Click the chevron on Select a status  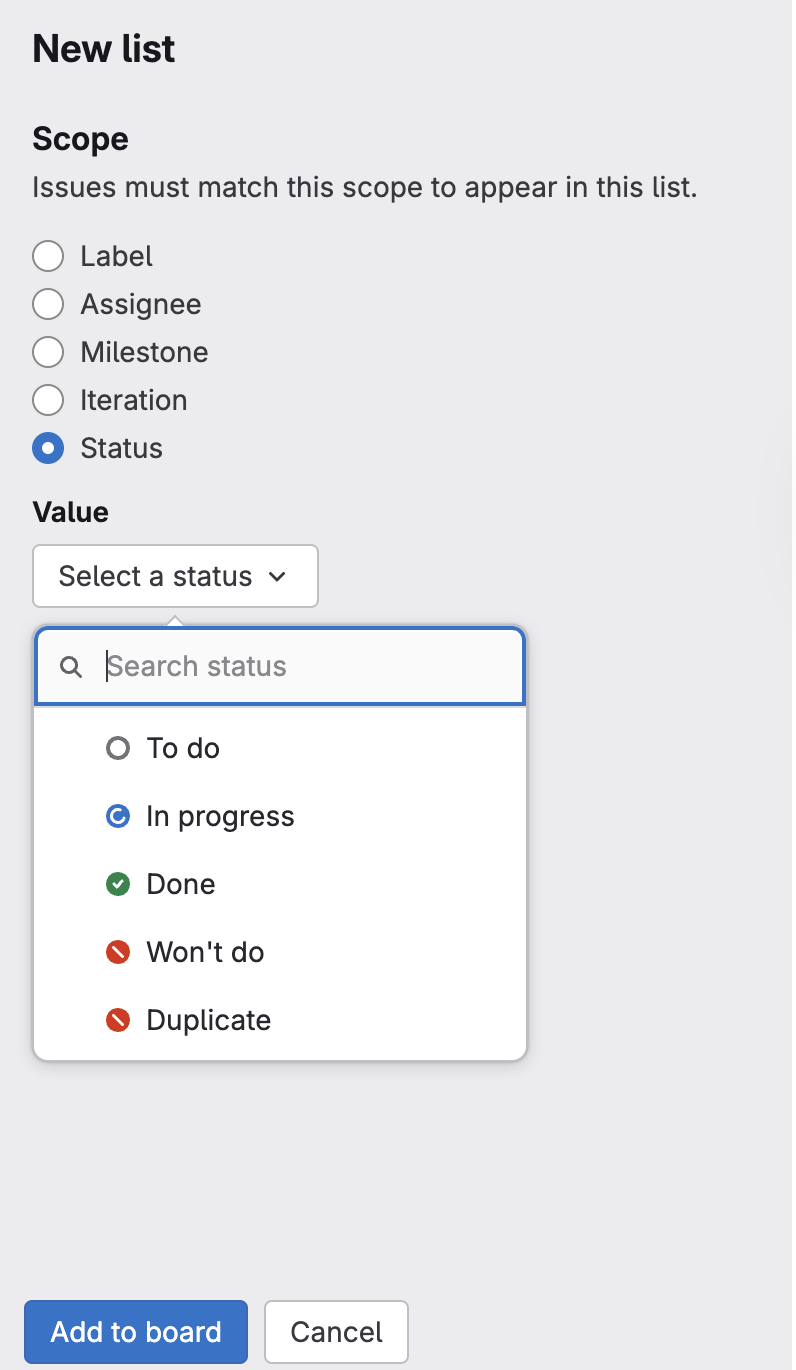click(x=279, y=576)
